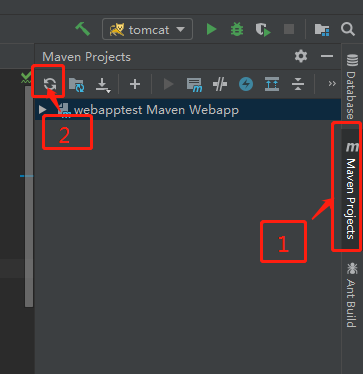
Task: Open Search Everywhere magnifier
Action: 348,29
